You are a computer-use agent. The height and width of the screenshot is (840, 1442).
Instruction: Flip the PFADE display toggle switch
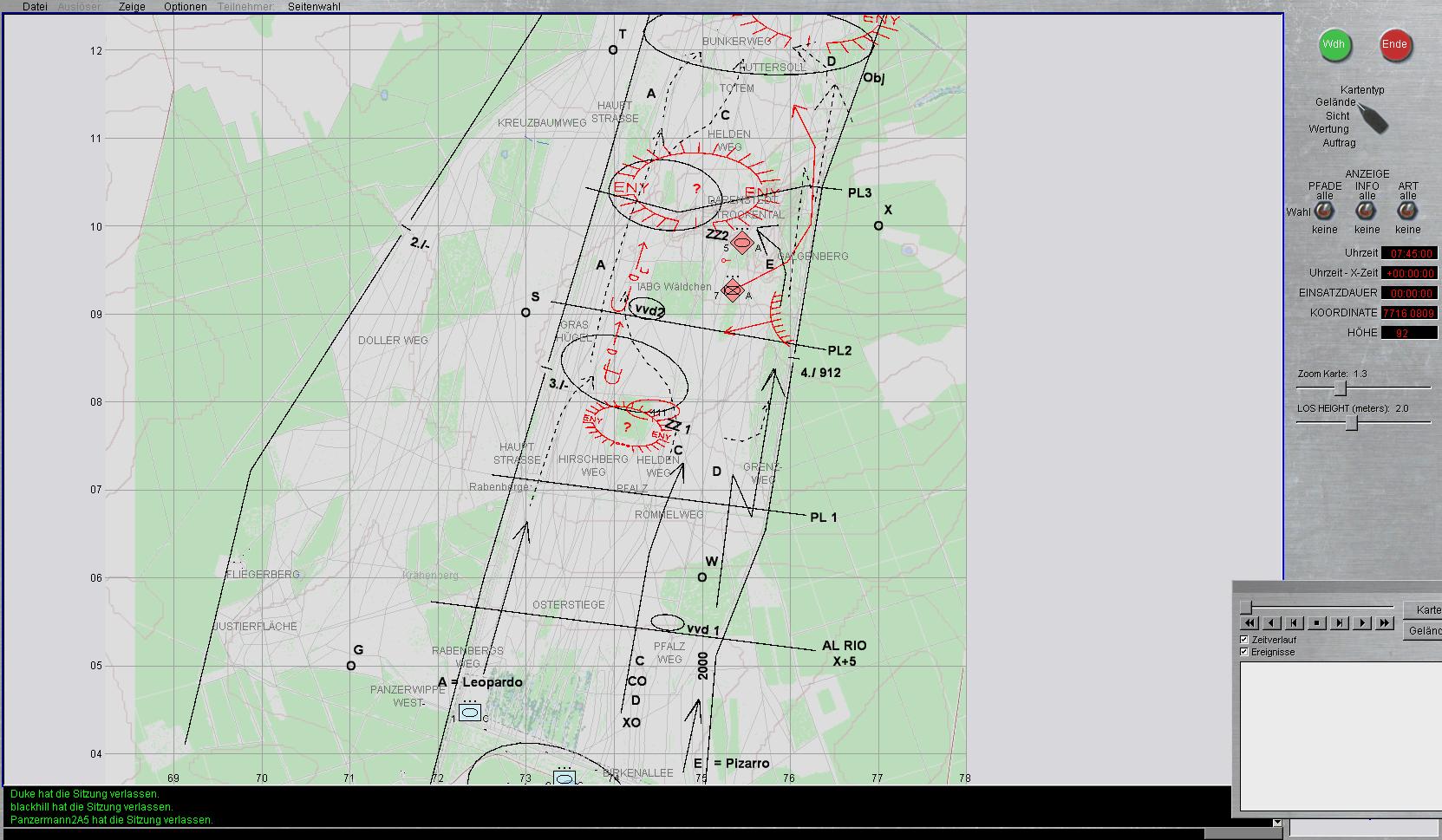tap(1324, 212)
